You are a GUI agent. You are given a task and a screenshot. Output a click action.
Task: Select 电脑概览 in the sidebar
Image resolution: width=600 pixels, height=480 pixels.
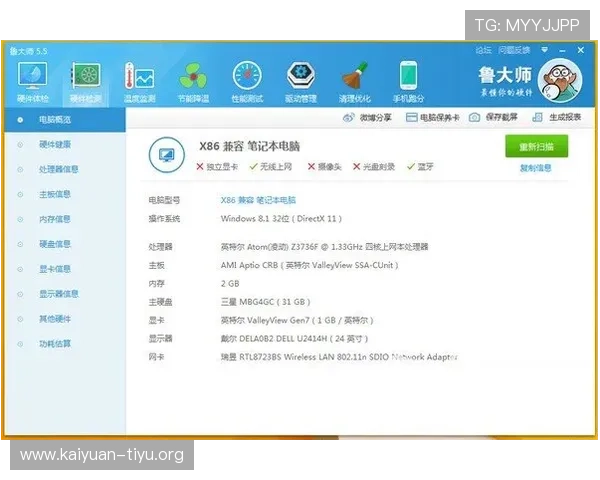(65, 120)
